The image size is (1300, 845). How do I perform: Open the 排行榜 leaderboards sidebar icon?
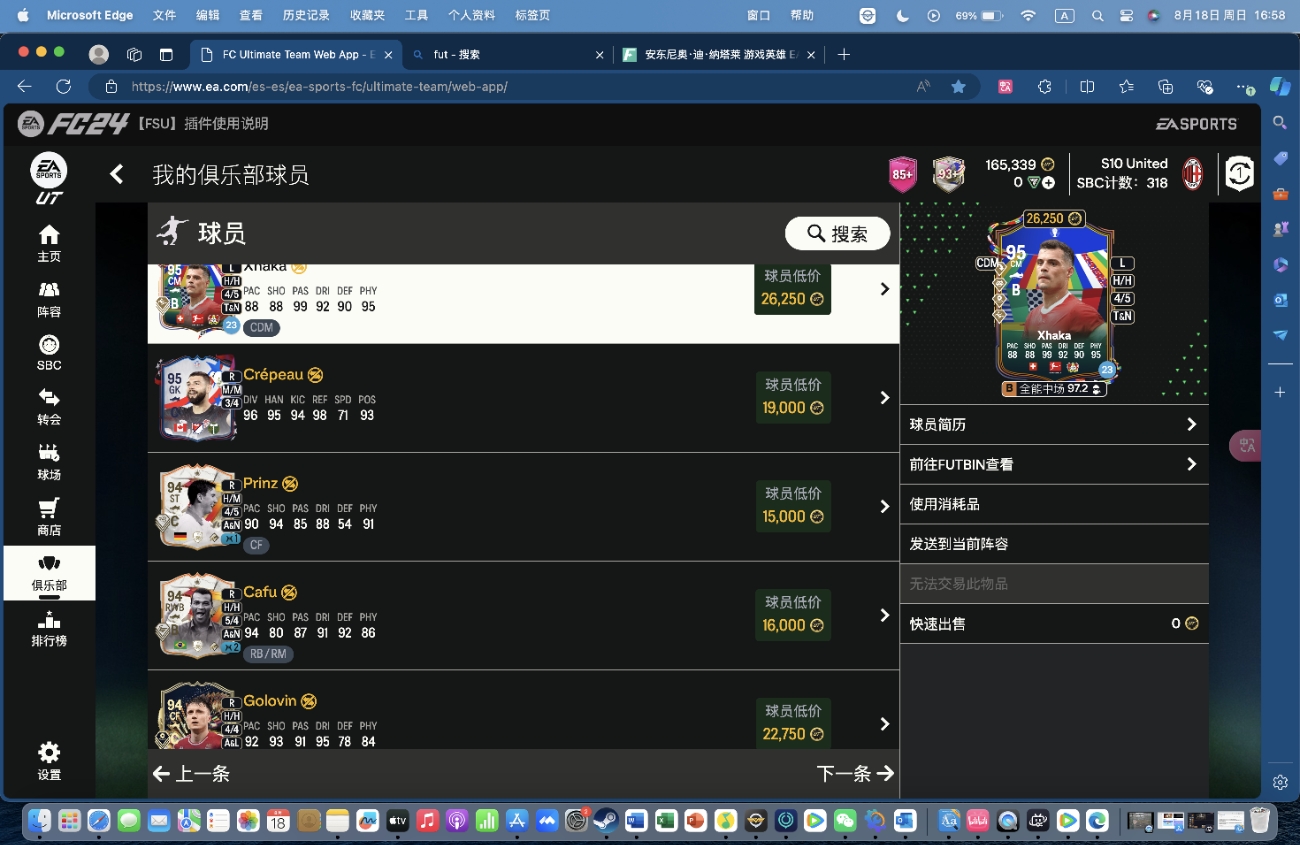click(49, 629)
